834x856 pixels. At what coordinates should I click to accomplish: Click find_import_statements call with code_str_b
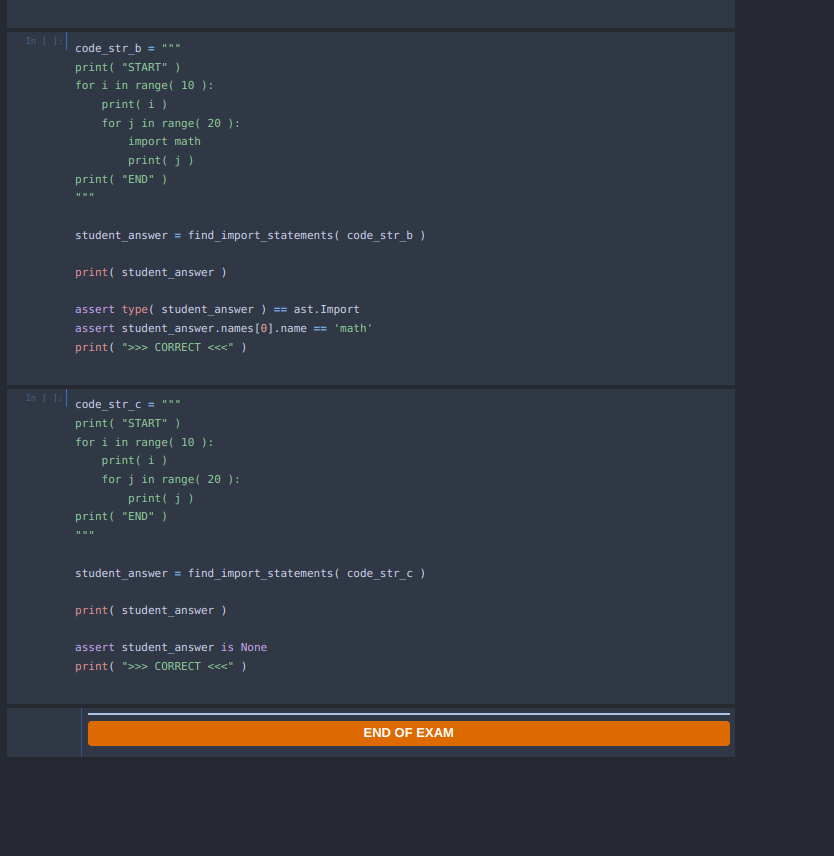[x=250, y=235]
